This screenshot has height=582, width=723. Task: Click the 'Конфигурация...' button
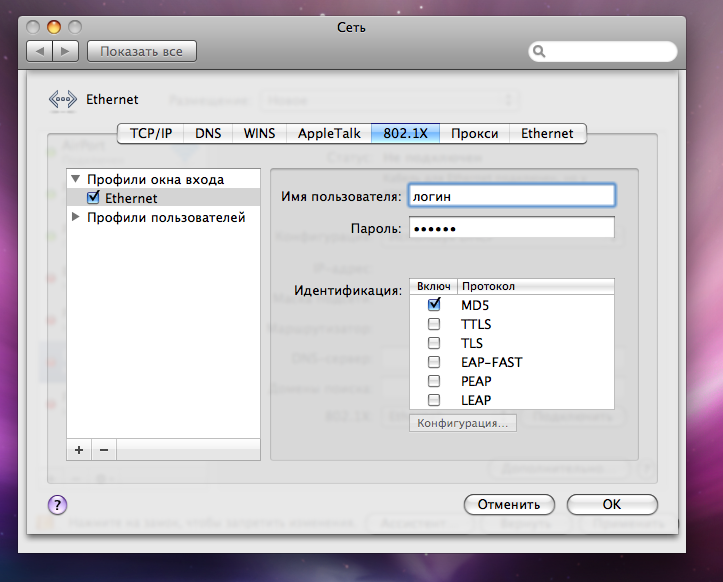click(462, 423)
